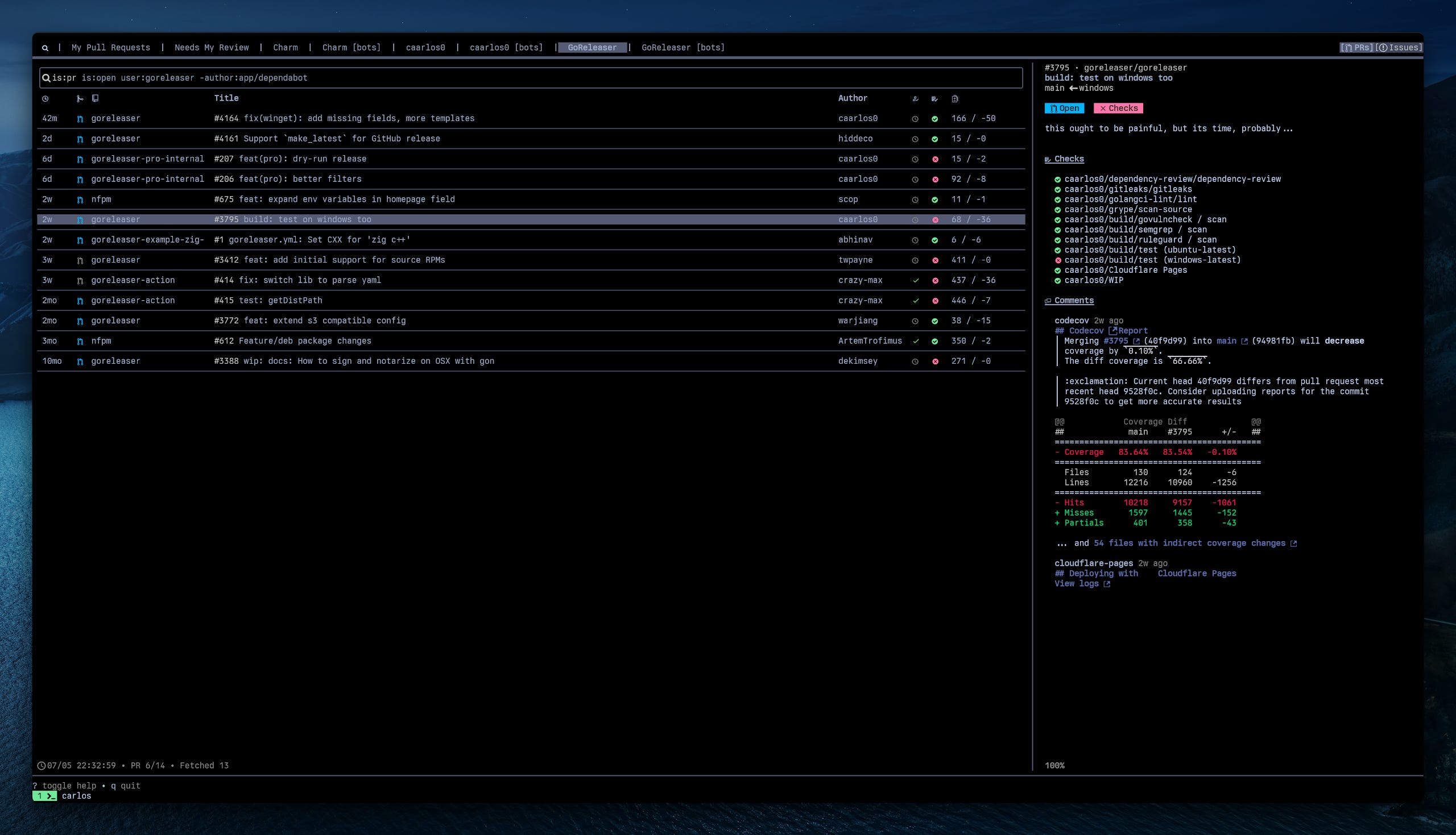Image resolution: width=1456 pixels, height=835 pixels.
Task: Click PR state icon on #4164 row
Action: click(x=80, y=119)
